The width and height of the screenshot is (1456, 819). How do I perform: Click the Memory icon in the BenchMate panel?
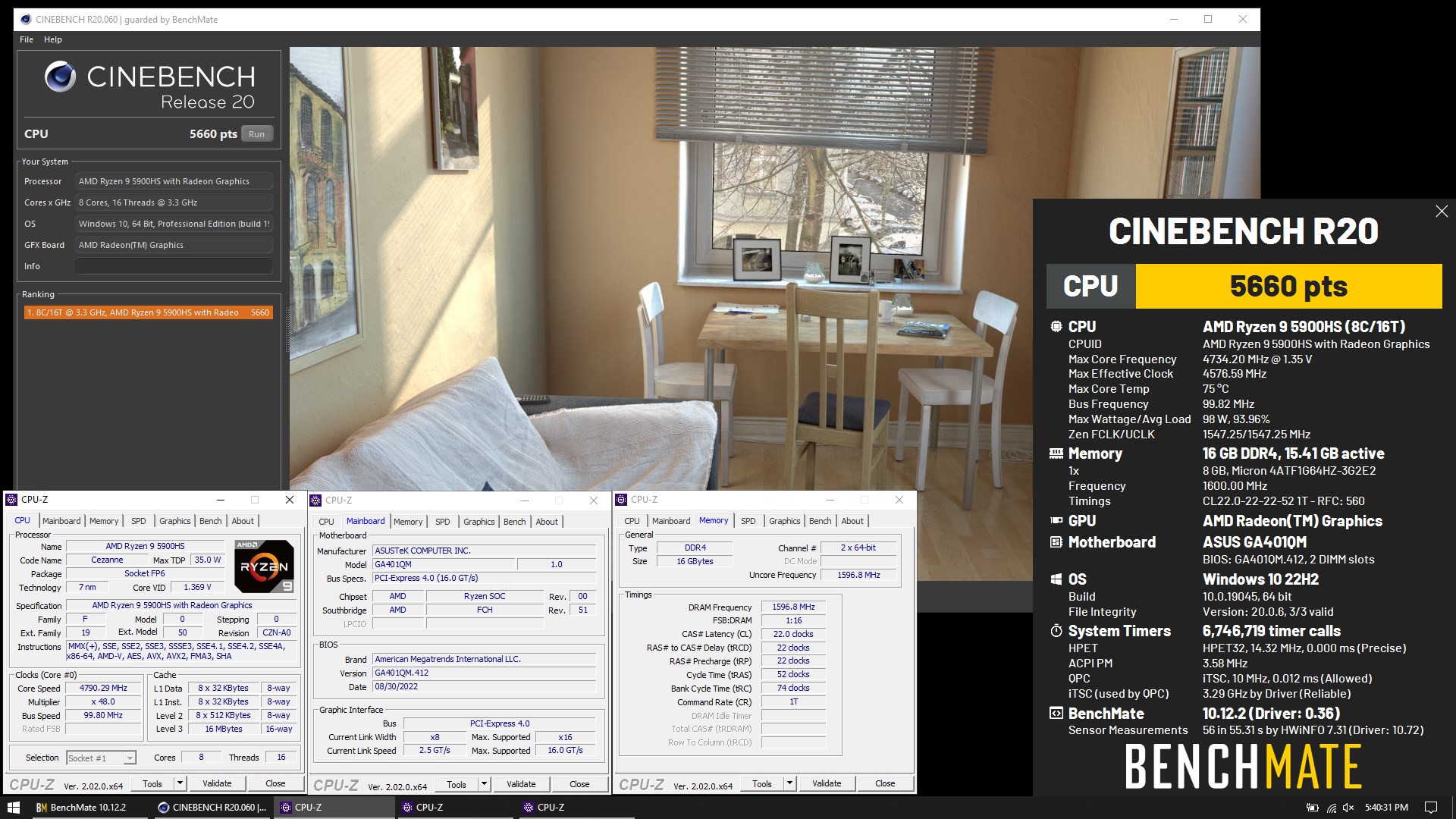click(1056, 453)
